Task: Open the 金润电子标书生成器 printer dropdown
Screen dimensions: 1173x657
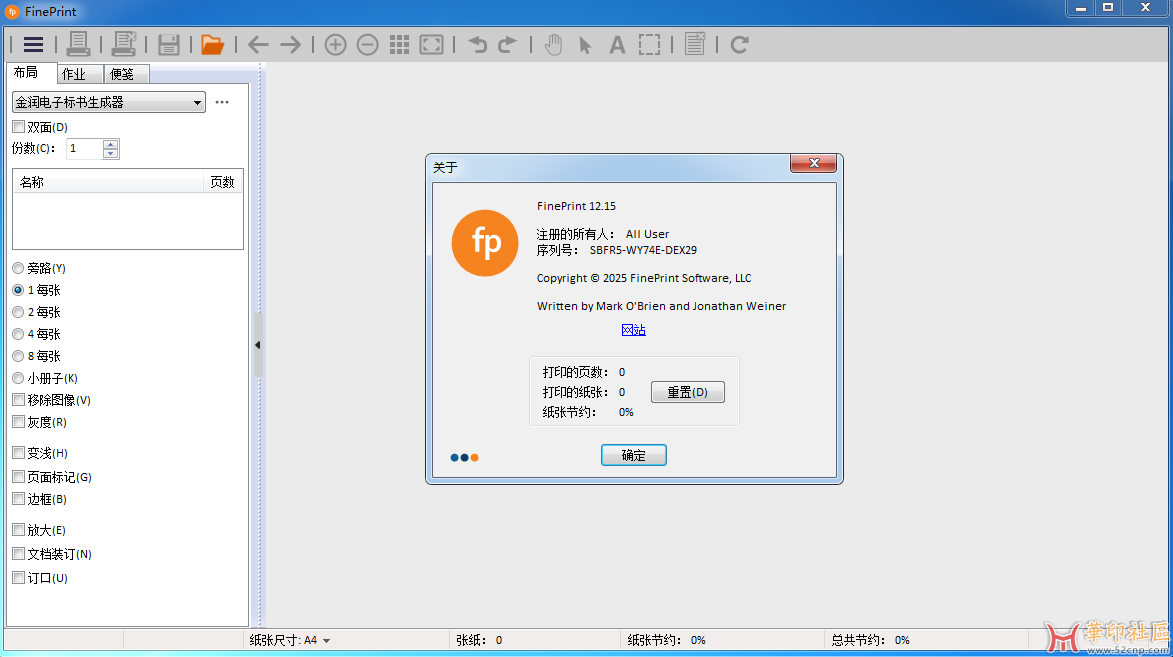Action: (108, 103)
